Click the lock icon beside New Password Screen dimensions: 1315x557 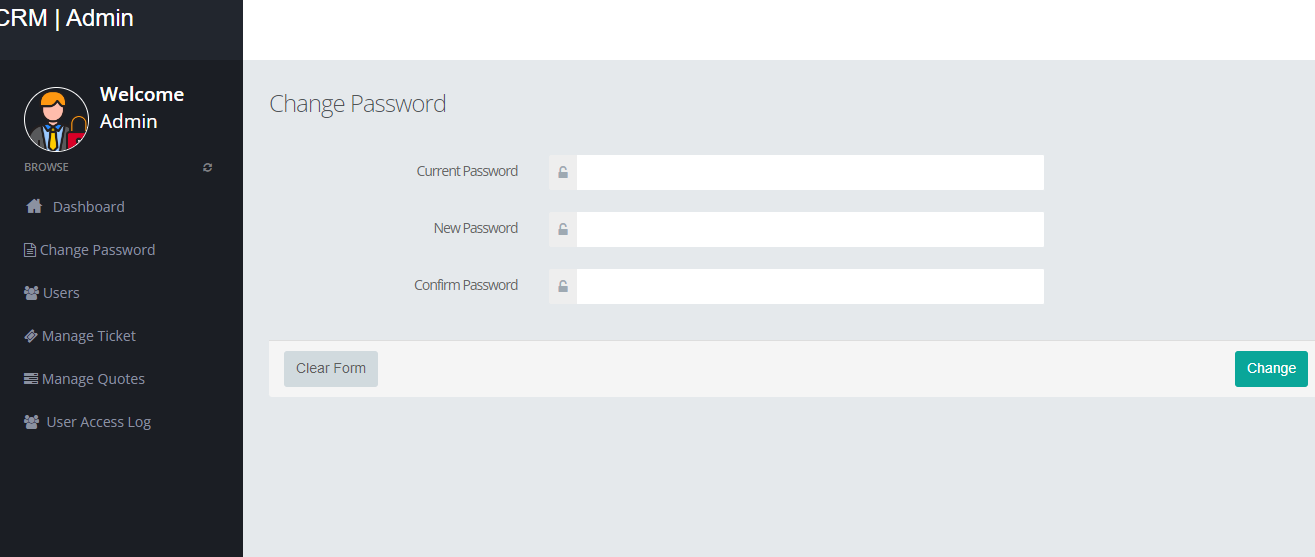click(x=563, y=229)
